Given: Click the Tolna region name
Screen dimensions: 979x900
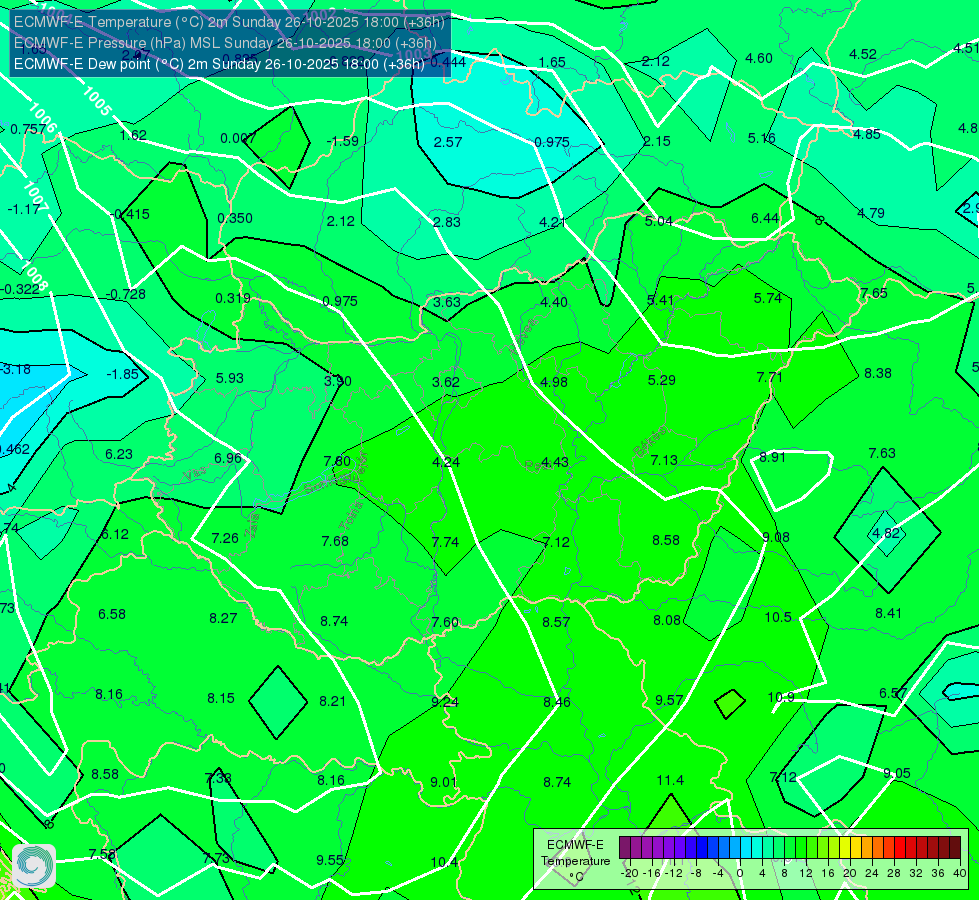Looking at the screenshot, I should click(x=350, y=515).
